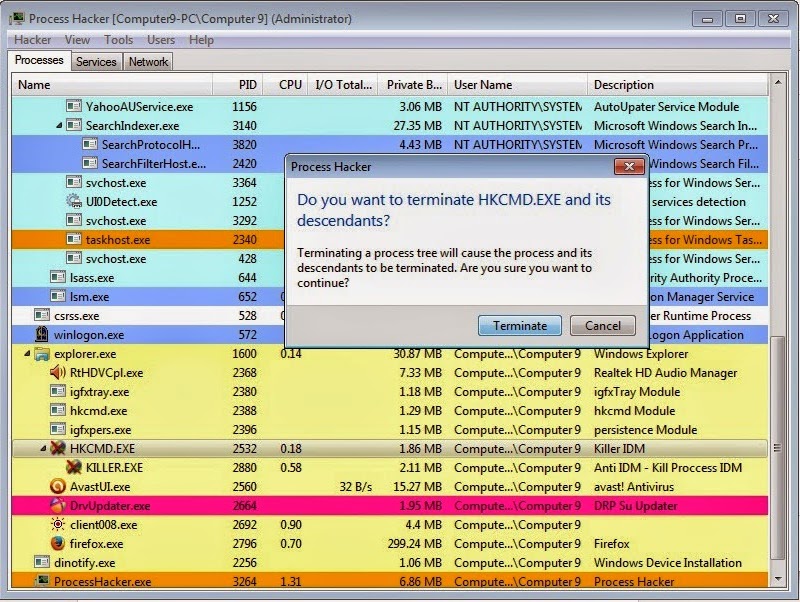Click the client008.exe sun icon
This screenshot has height=602, width=800.
[58, 524]
